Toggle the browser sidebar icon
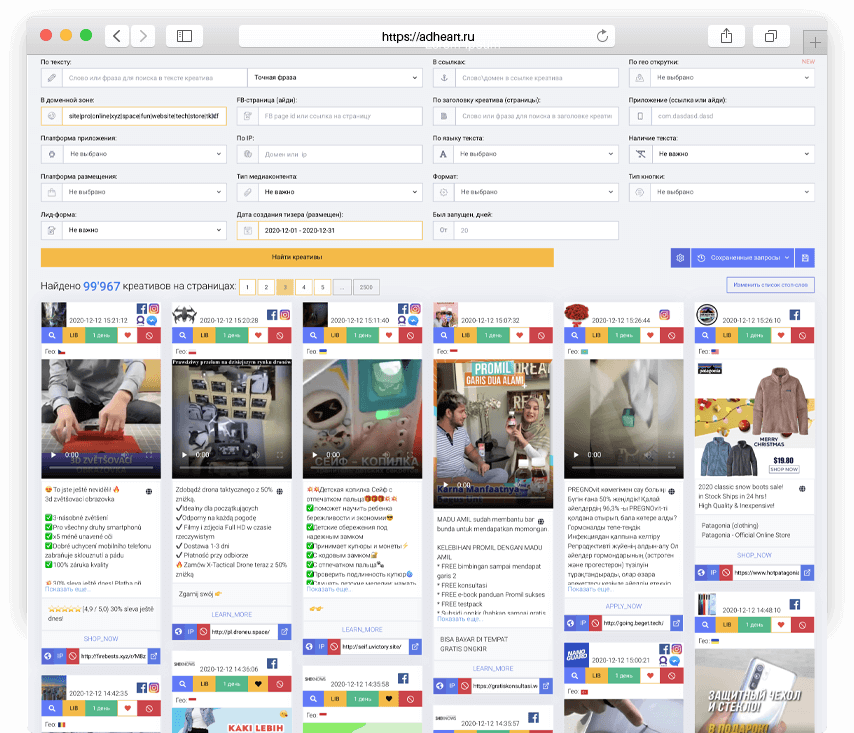854x733 pixels. [x=184, y=36]
